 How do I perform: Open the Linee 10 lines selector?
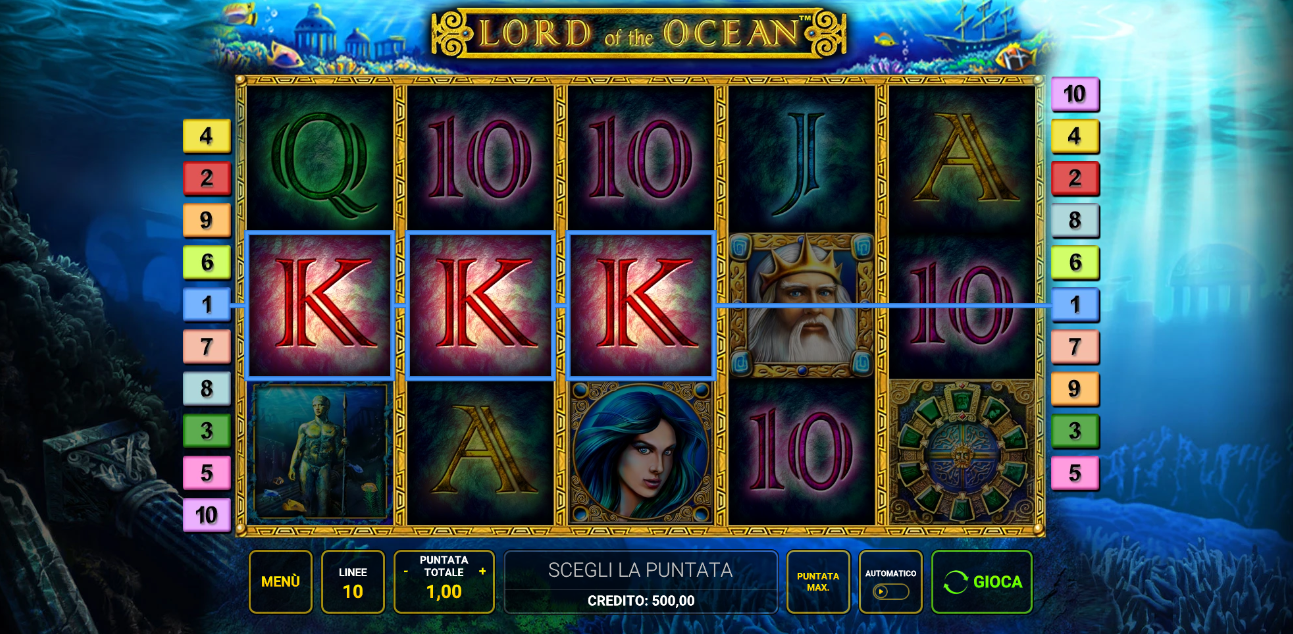tap(353, 581)
